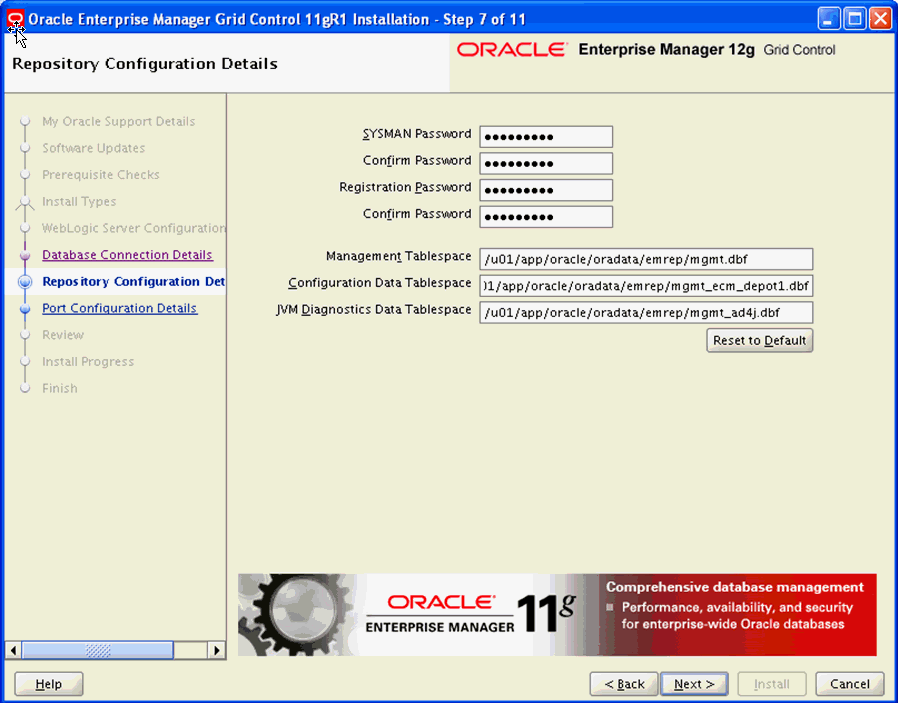This screenshot has height=703, width=898.
Task: Cancel the installation with Cancel button
Action: click(850, 684)
